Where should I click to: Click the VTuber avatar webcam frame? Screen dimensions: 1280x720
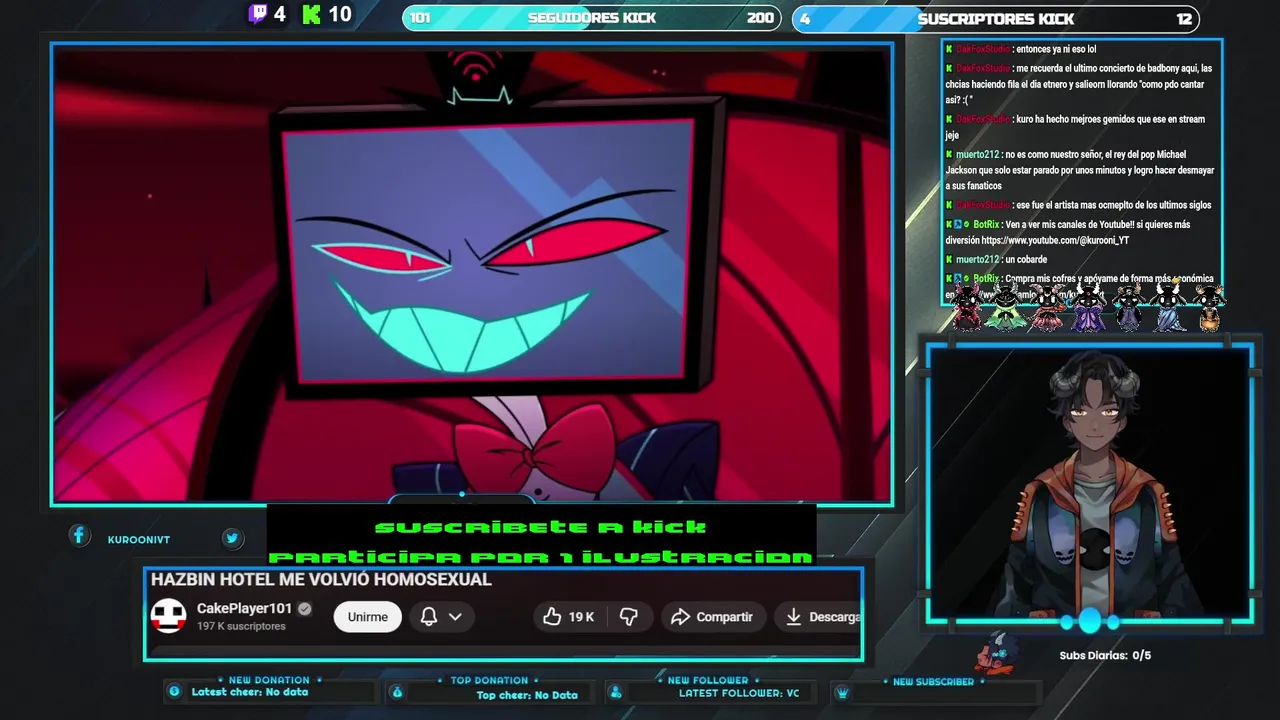(1090, 483)
